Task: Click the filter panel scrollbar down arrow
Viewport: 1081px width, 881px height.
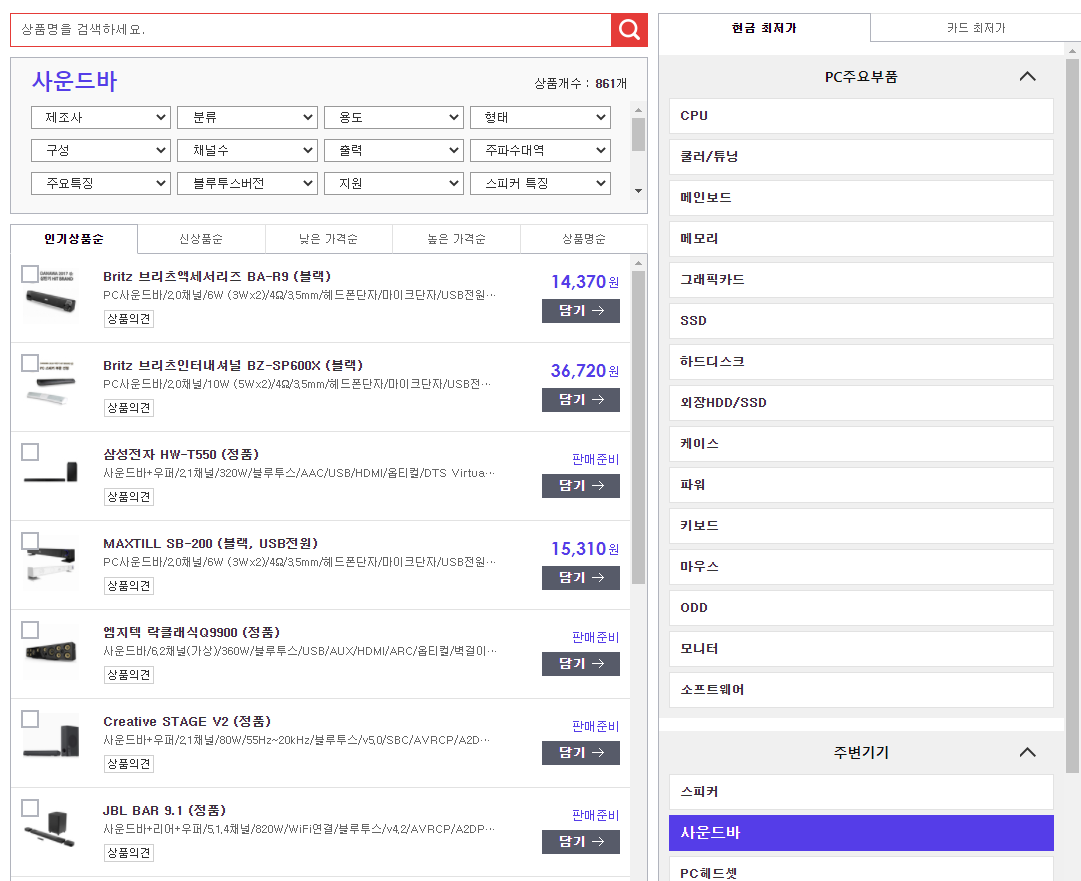Action: click(638, 191)
